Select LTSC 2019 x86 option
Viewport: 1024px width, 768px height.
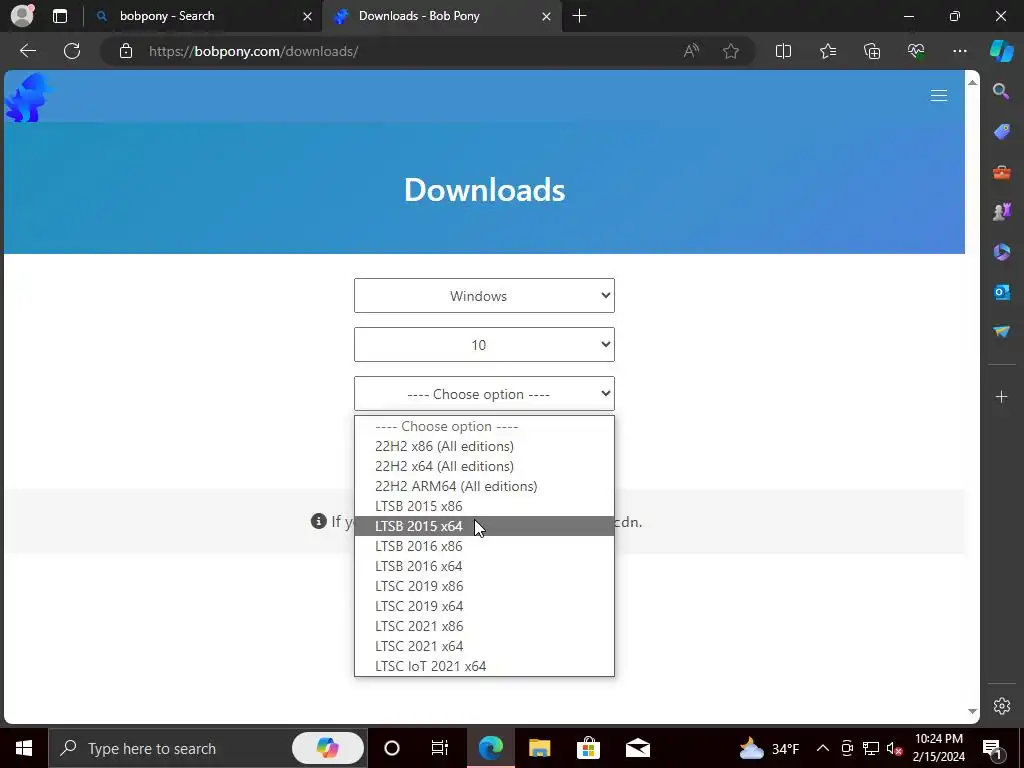click(484, 586)
